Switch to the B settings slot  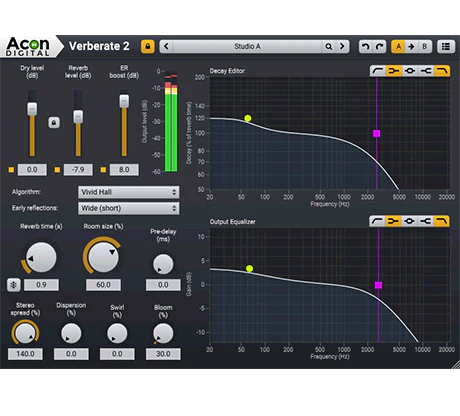click(425, 46)
